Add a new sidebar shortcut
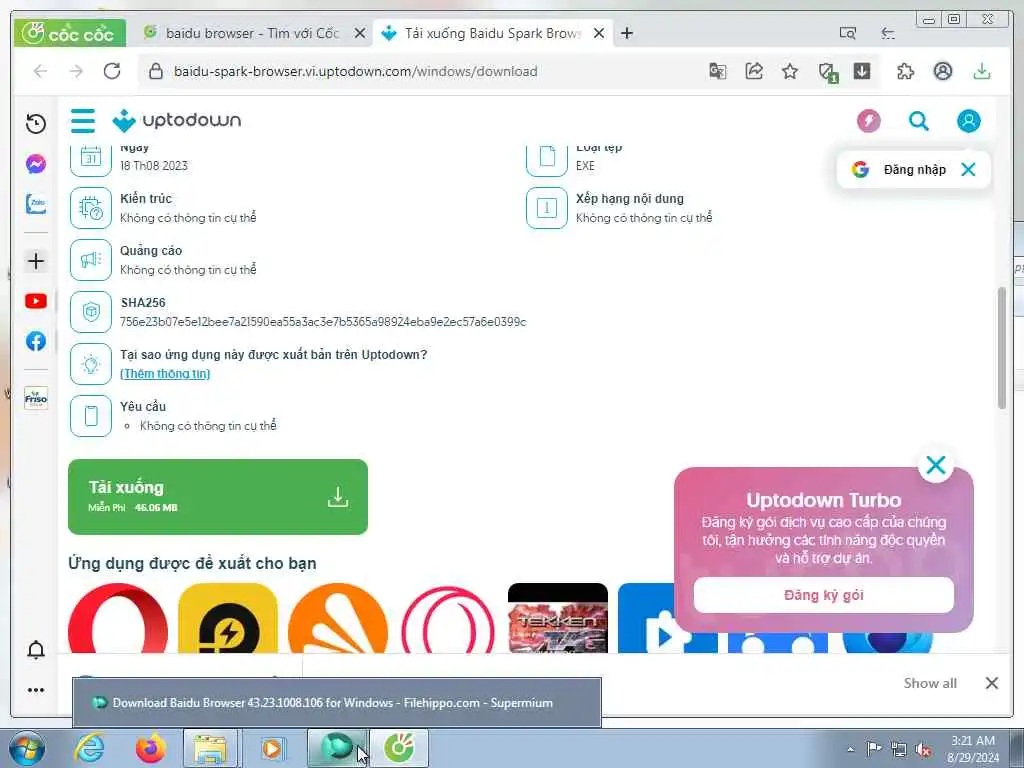1024x768 pixels. coord(36,261)
